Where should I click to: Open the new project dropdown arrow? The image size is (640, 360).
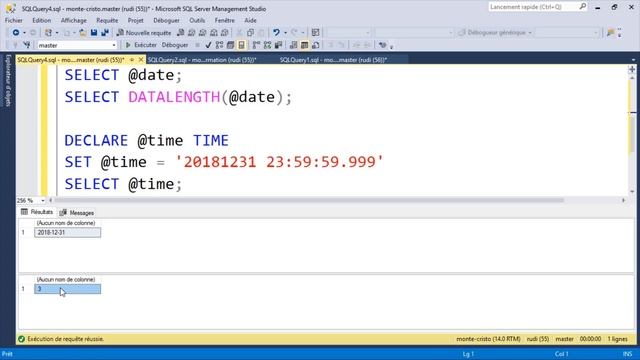click(57, 32)
